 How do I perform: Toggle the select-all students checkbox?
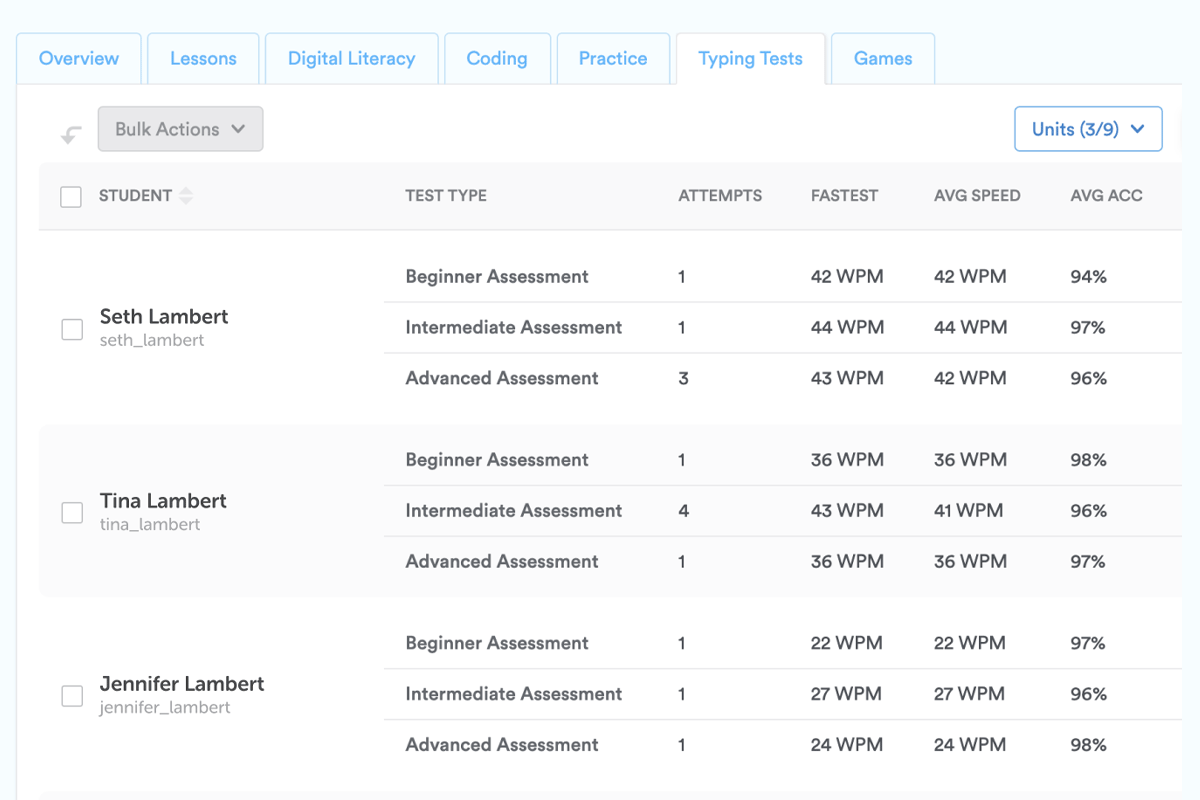click(71, 197)
